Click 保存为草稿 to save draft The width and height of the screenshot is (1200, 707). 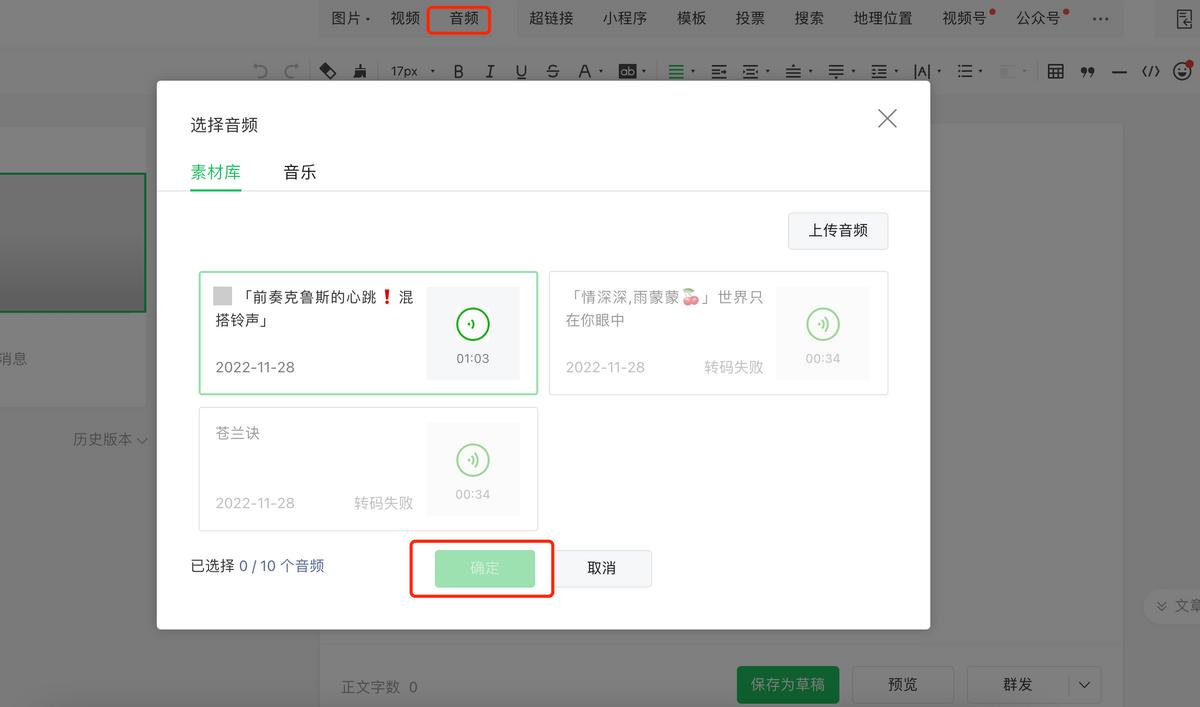click(x=787, y=684)
